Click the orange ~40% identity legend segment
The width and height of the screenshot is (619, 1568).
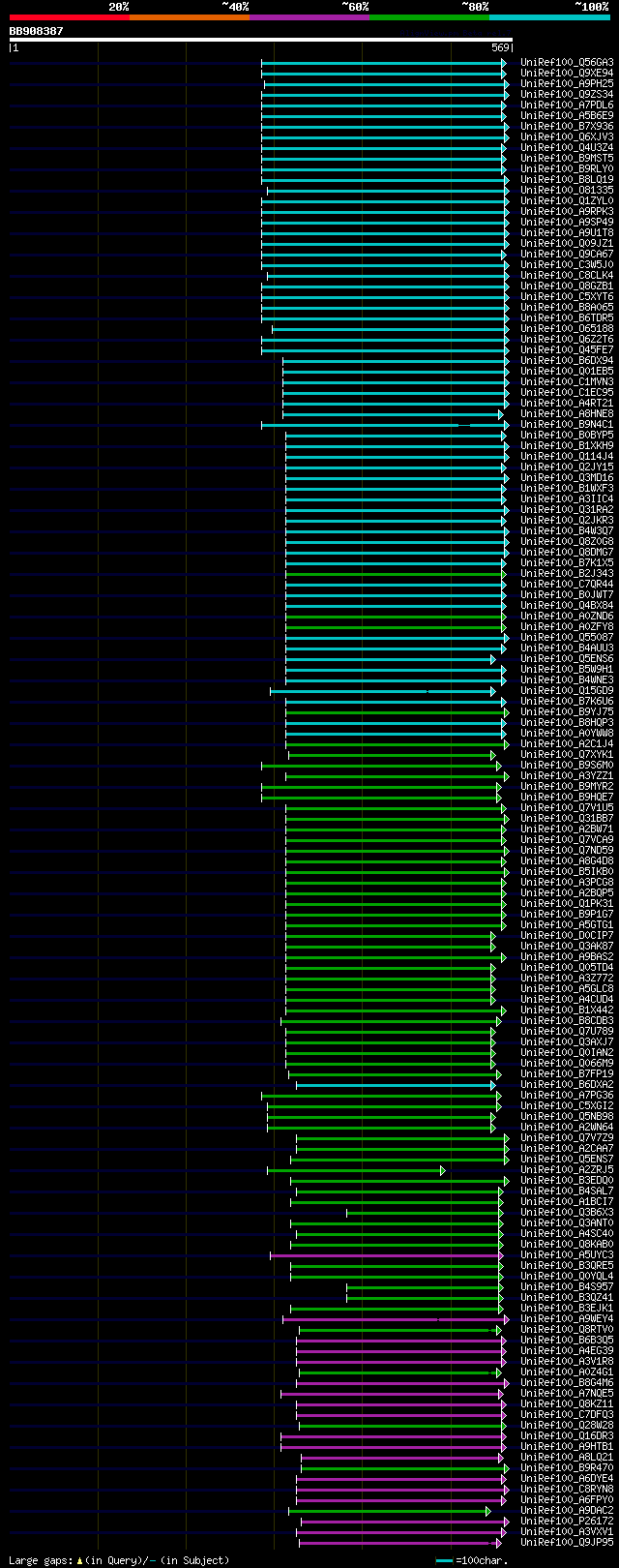coord(190,17)
